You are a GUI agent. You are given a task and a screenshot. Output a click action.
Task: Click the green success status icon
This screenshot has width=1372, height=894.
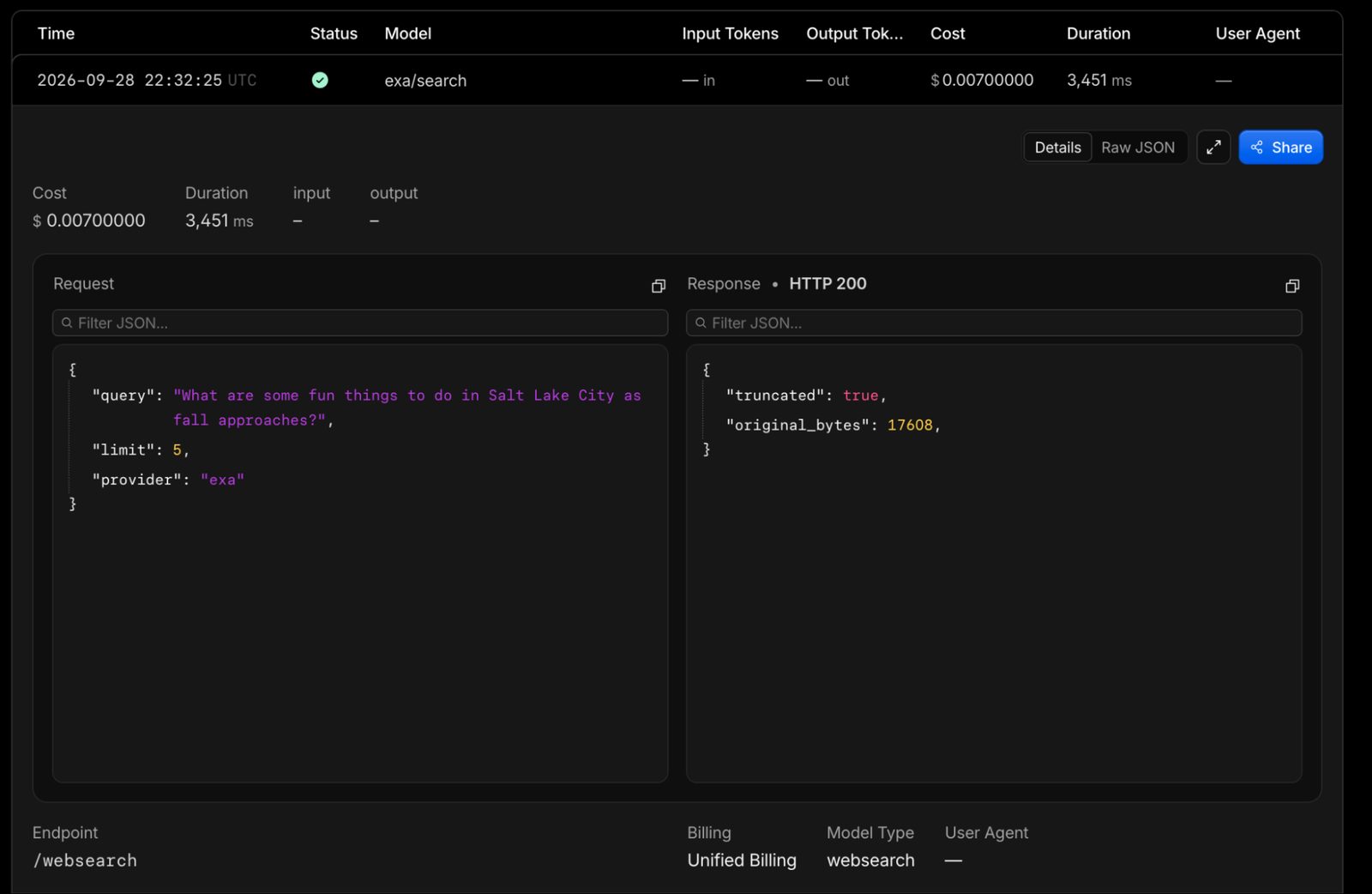pos(320,80)
